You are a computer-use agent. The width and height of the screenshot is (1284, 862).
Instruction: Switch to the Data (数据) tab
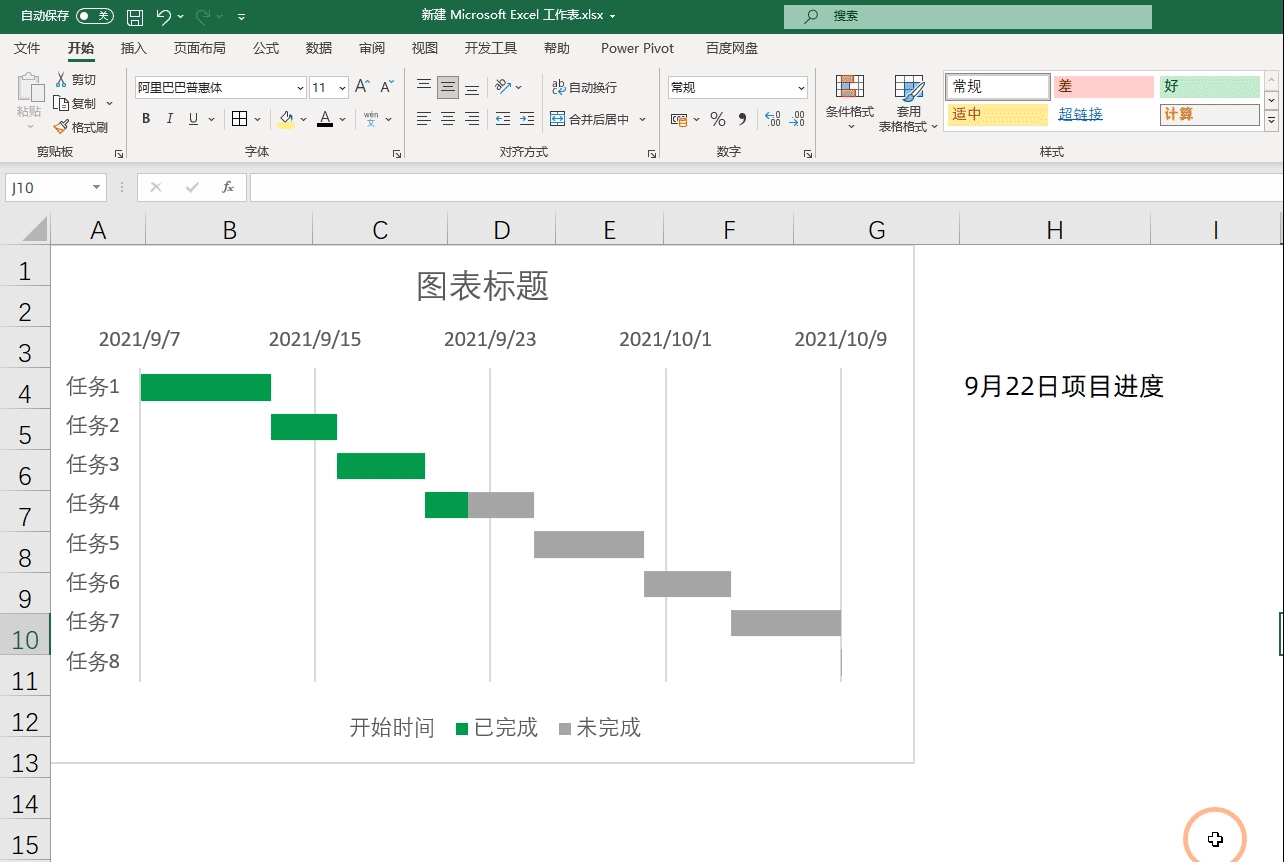319,48
